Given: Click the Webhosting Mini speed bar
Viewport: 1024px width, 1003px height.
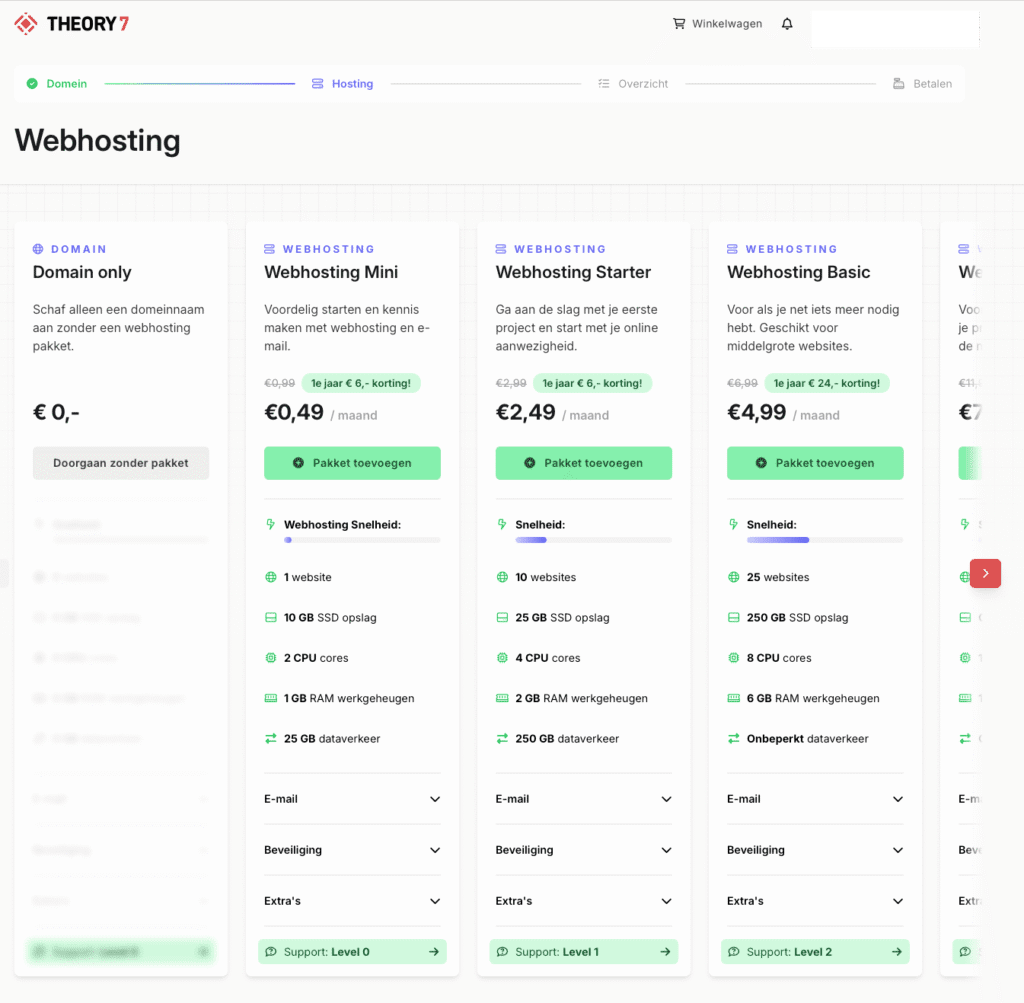Looking at the screenshot, I should [x=362, y=540].
